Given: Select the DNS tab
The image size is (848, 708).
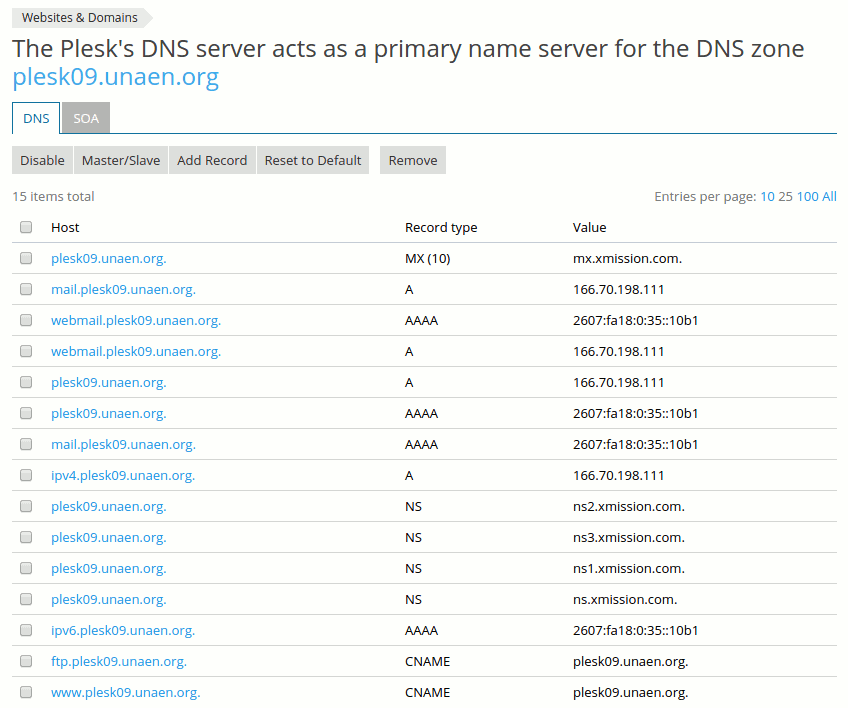Looking at the screenshot, I should [36, 118].
